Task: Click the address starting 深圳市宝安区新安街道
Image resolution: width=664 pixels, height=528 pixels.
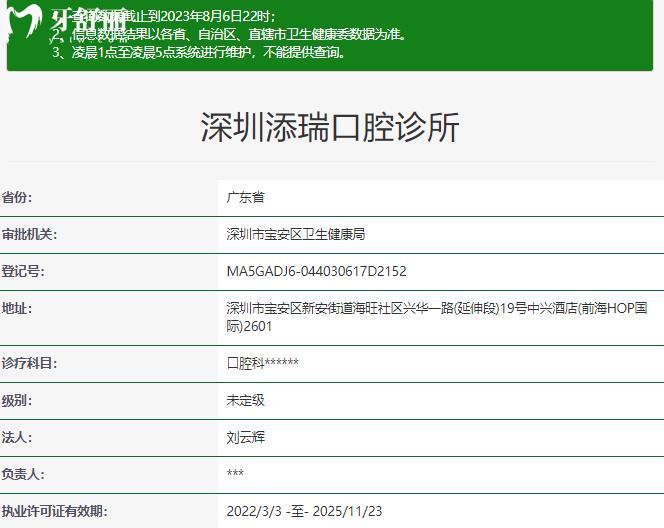Action: (x=437, y=317)
